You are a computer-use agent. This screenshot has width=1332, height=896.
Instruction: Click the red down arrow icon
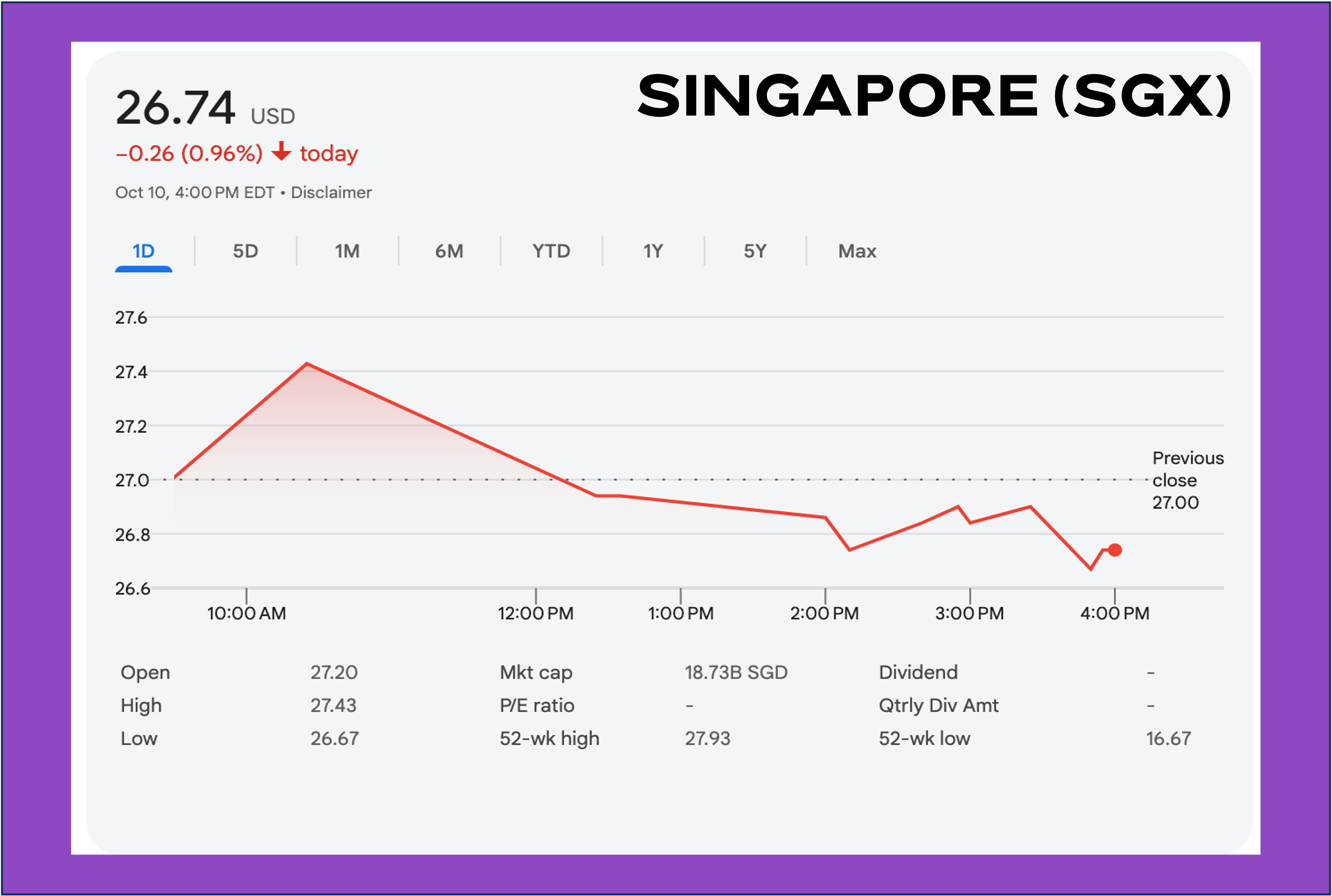coord(281,152)
